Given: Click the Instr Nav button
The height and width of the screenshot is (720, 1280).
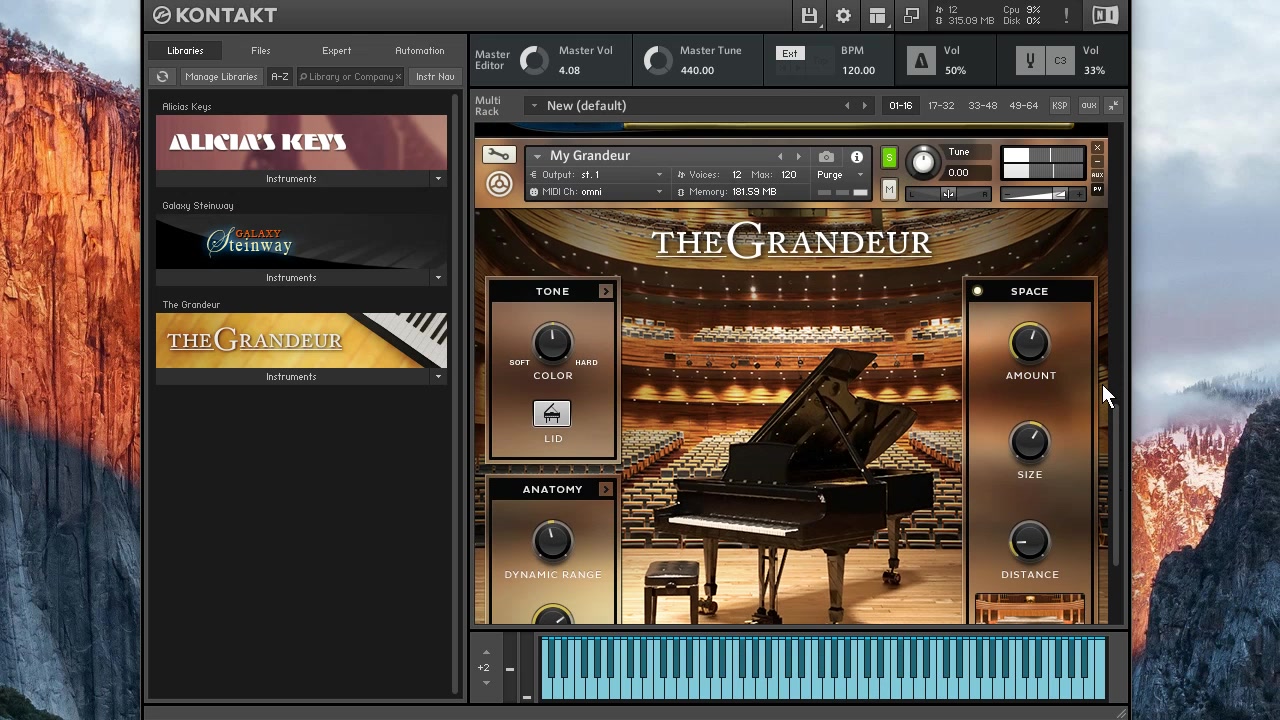Looking at the screenshot, I should [435, 76].
